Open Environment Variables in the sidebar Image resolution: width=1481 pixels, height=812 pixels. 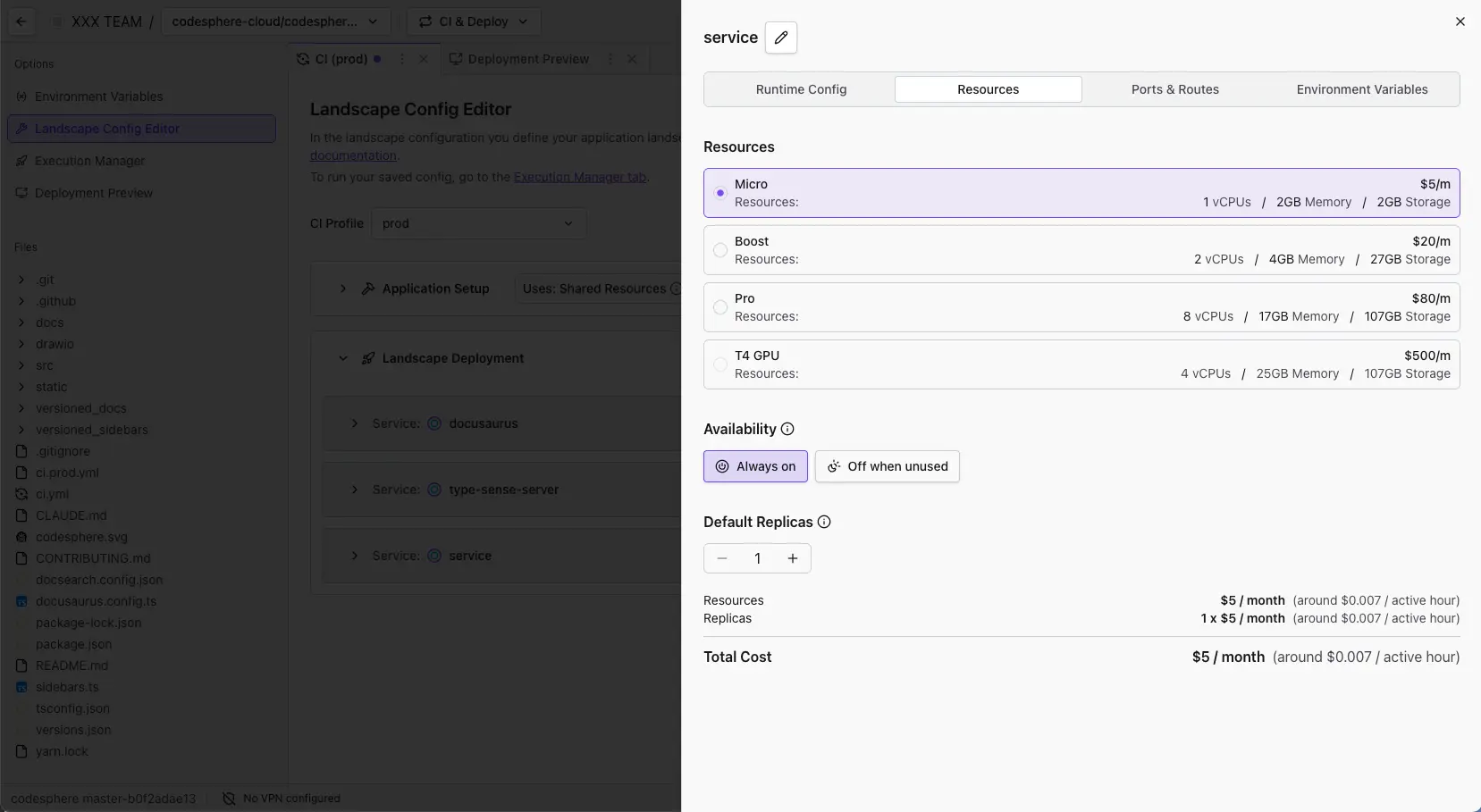[98, 96]
